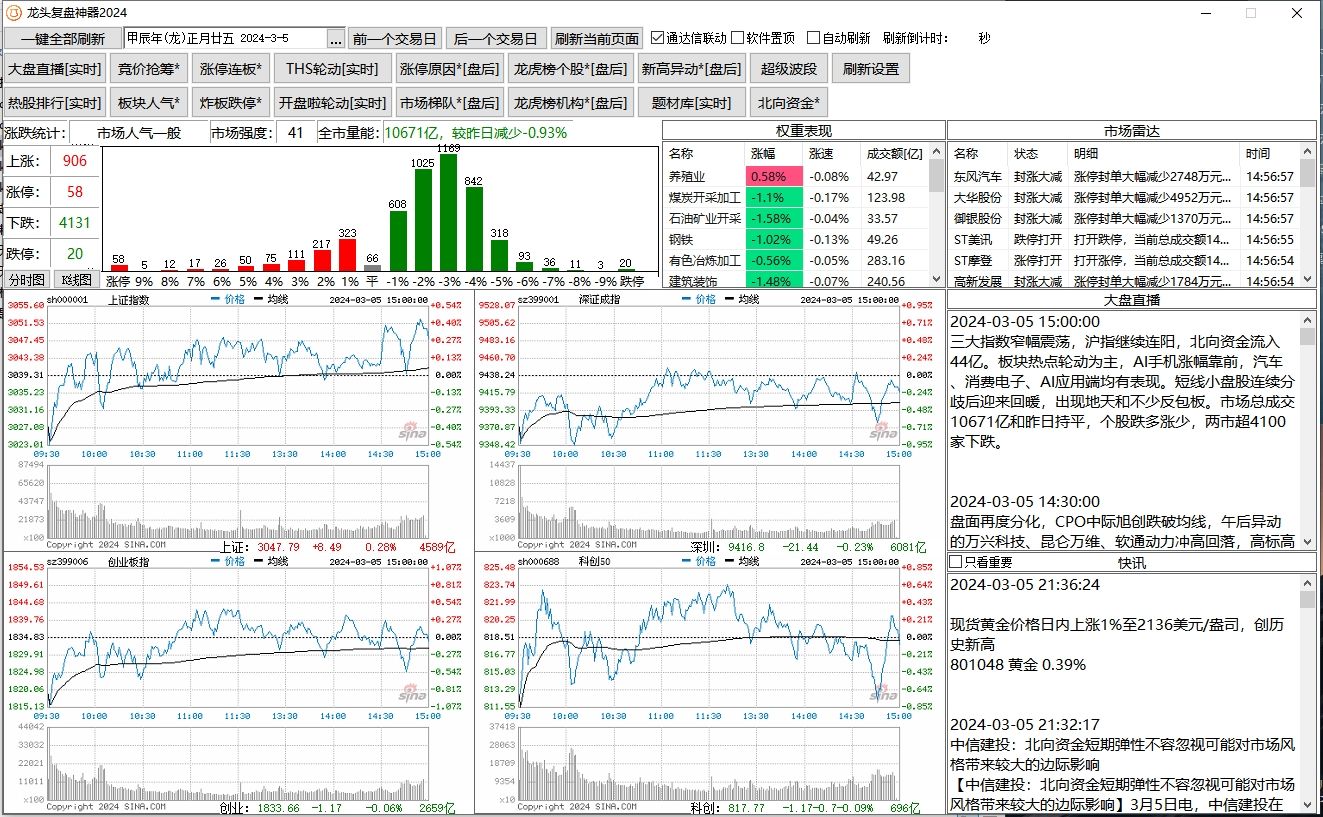Click the 上涨 count 906
The width and height of the screenshot is (1323, 817).
pos(74,161)
